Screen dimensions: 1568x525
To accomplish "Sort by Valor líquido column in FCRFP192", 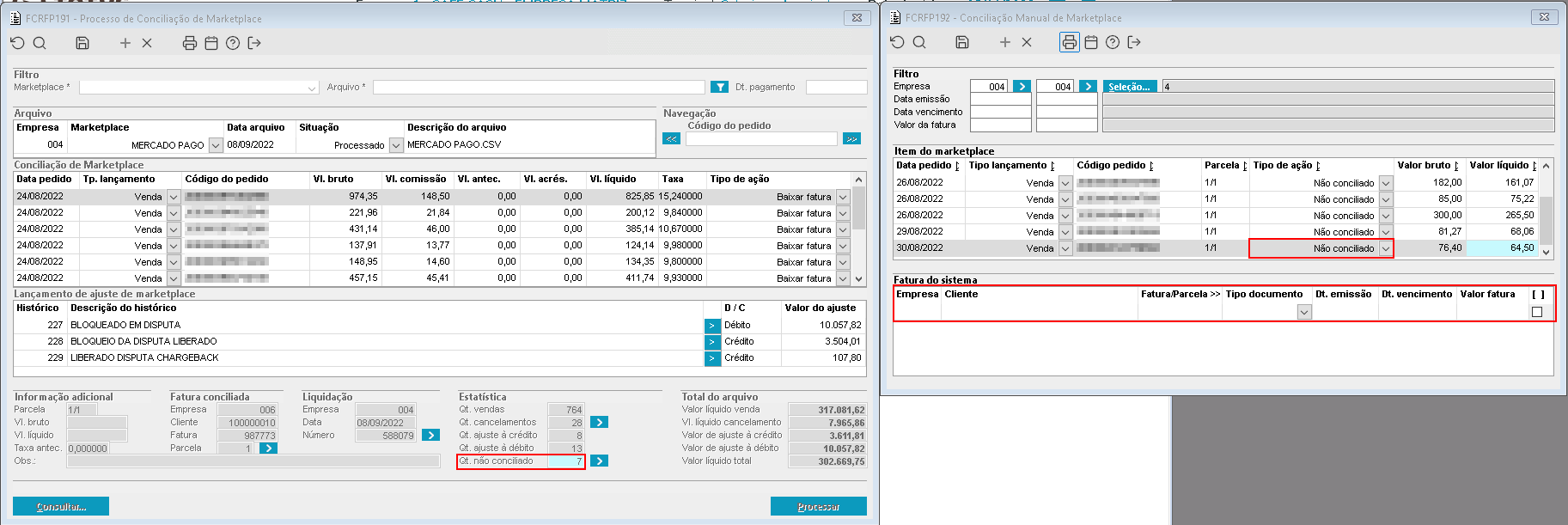I will click(x=1504, y=166).
